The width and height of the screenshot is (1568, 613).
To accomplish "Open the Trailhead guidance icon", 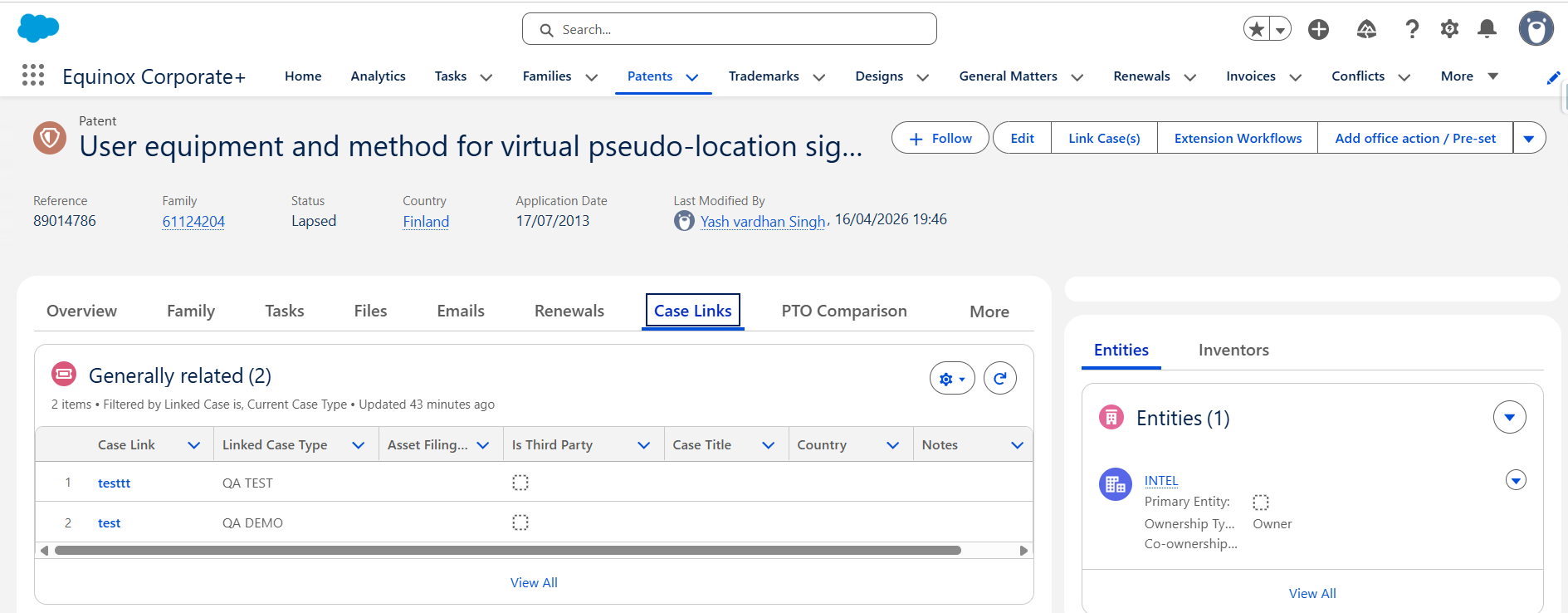I will (x=1366, y=29).
